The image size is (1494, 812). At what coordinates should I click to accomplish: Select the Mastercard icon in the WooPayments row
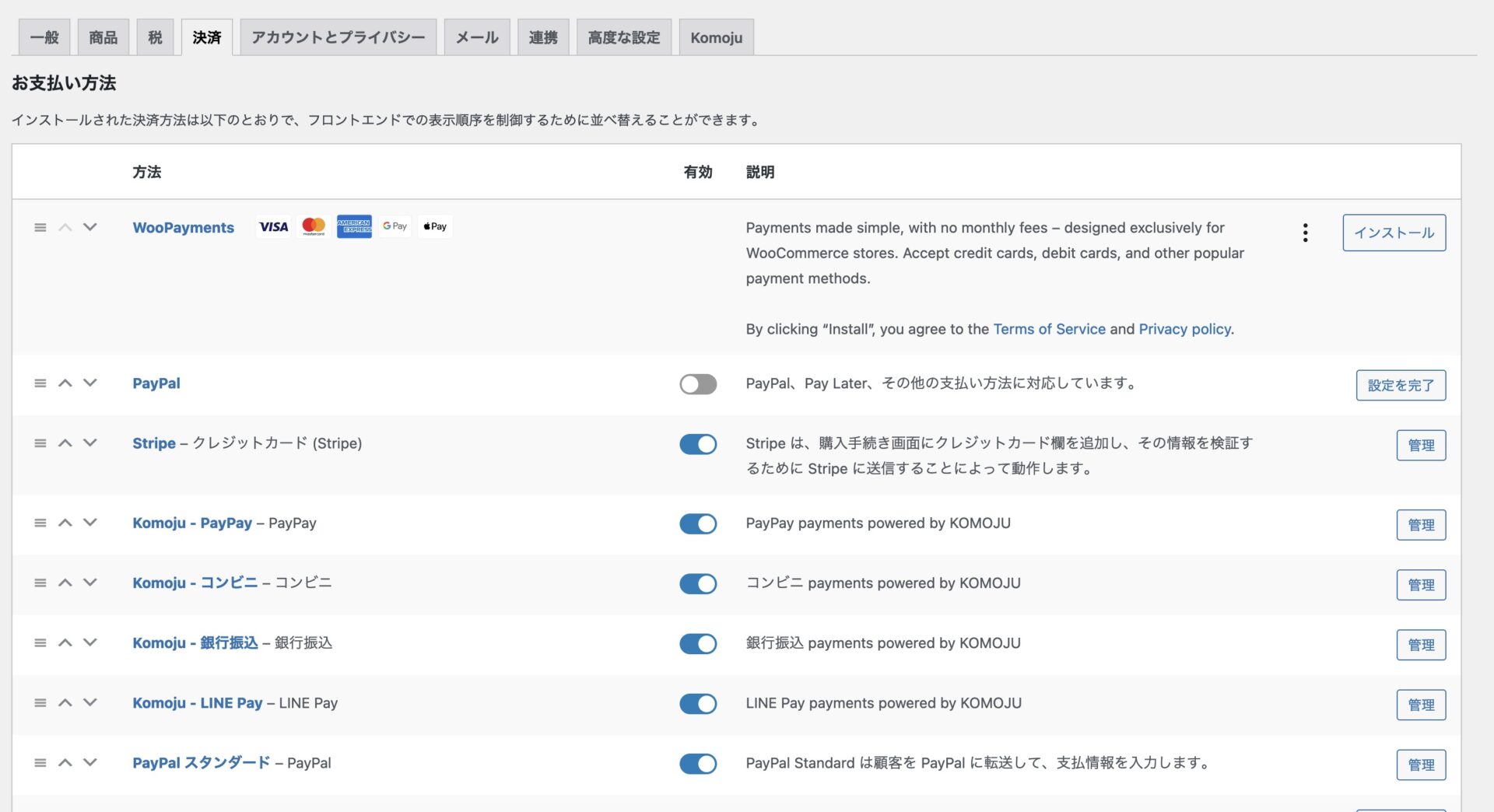pyautogui.click(x=314, y=226)
